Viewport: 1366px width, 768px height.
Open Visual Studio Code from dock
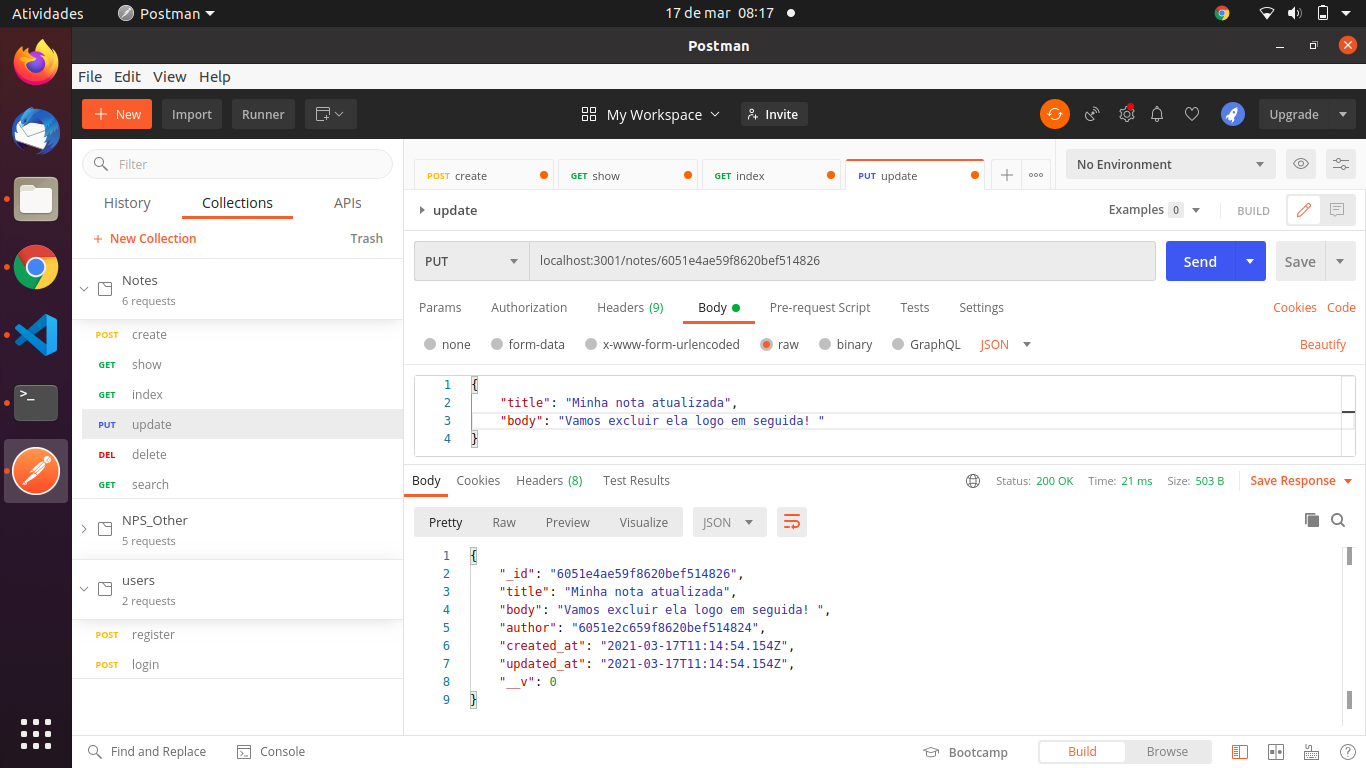36,335
